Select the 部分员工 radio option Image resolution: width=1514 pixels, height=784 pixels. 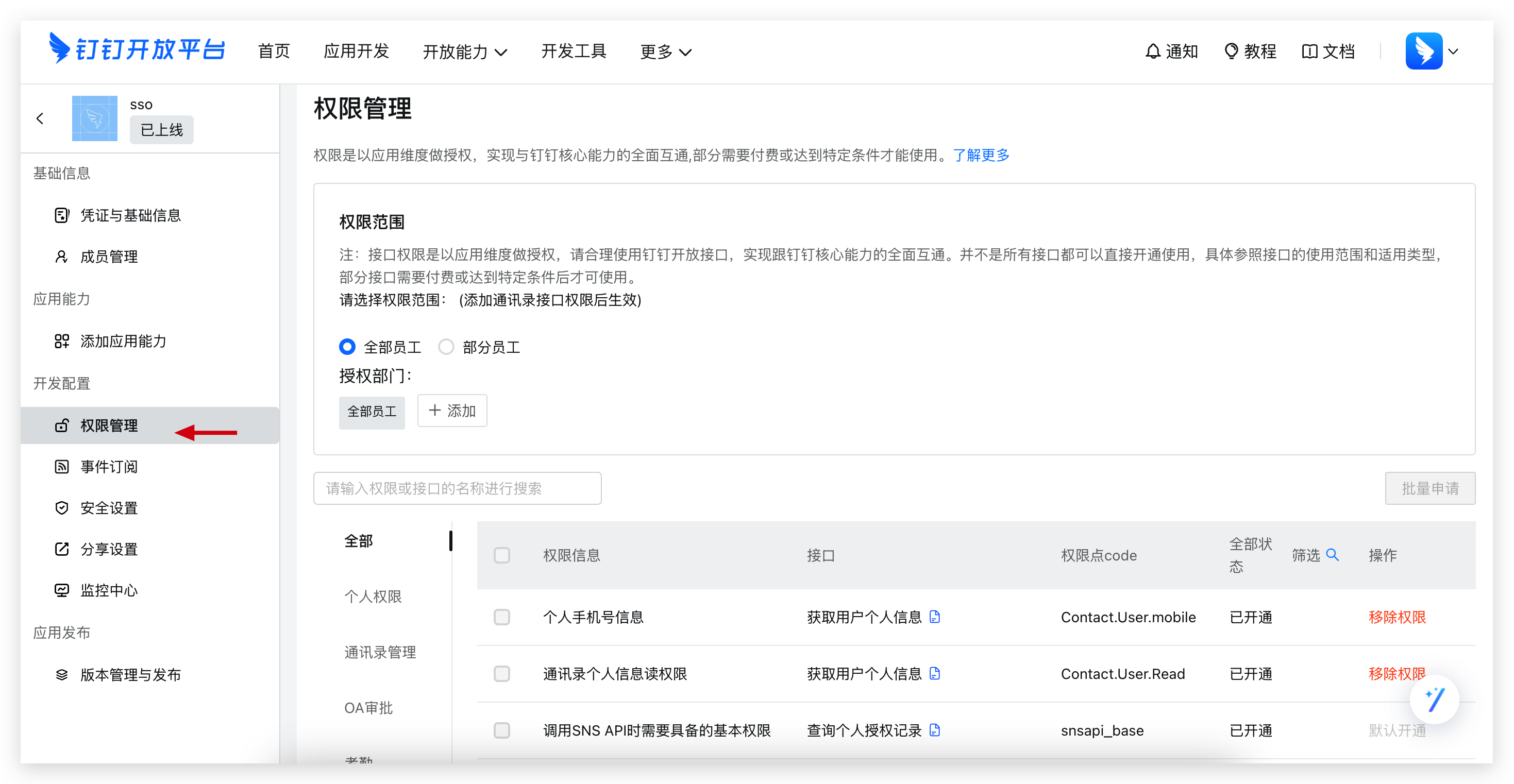tap(446, 347)
